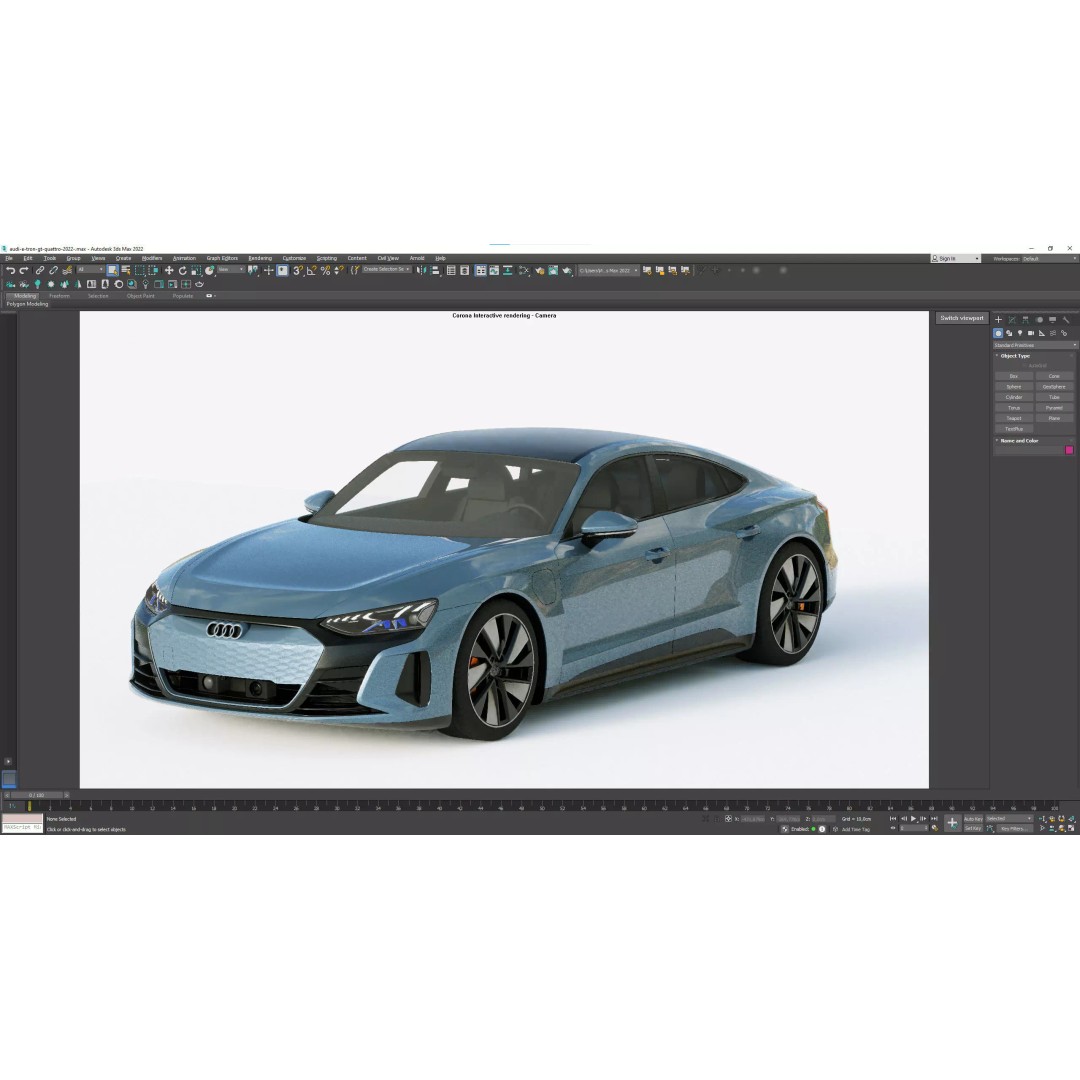Click the Teapot primitive button
Image resolution: width=1080 pixels, height=1080 pixels.
[x=1014, y=418]
